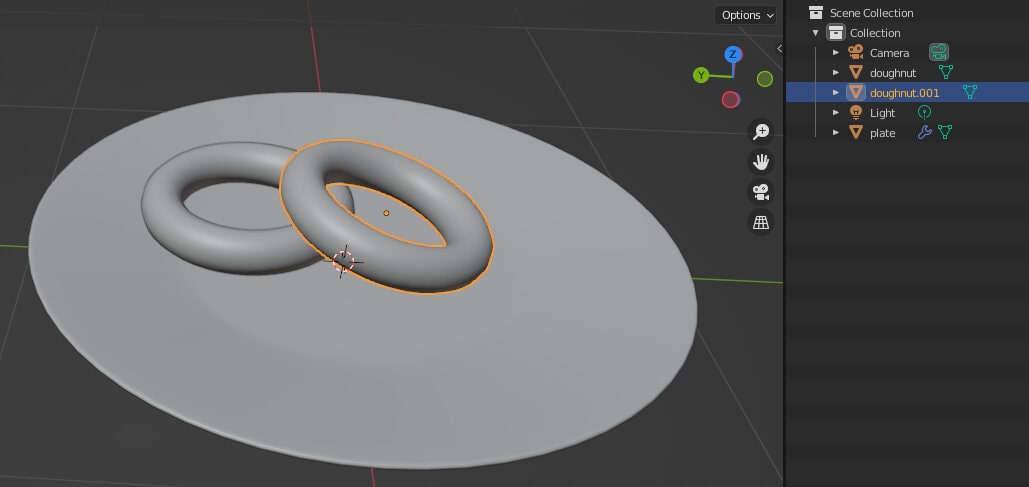
Task: Click the blue Z axis gizmo handle
Action: (x=732, y=54)
